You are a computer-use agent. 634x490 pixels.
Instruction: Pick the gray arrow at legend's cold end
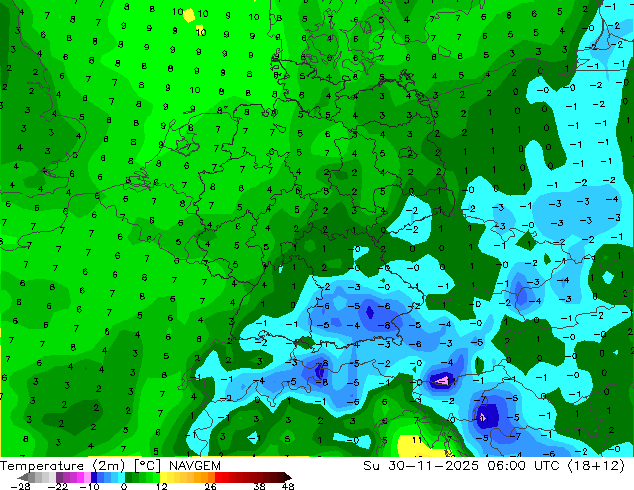(23, 477)
